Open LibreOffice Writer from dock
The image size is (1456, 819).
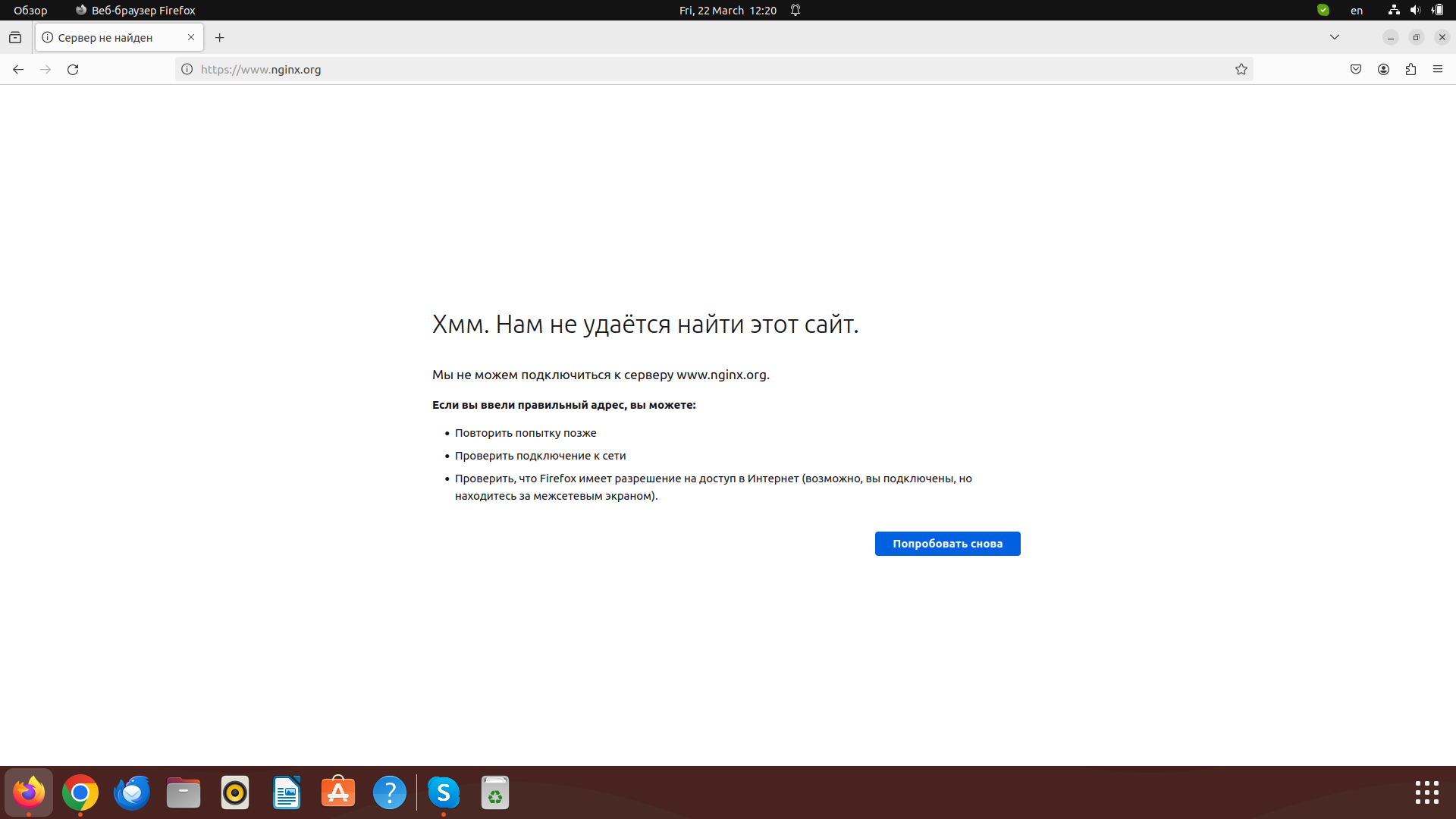pyautogui.click(x=287, y=792)
